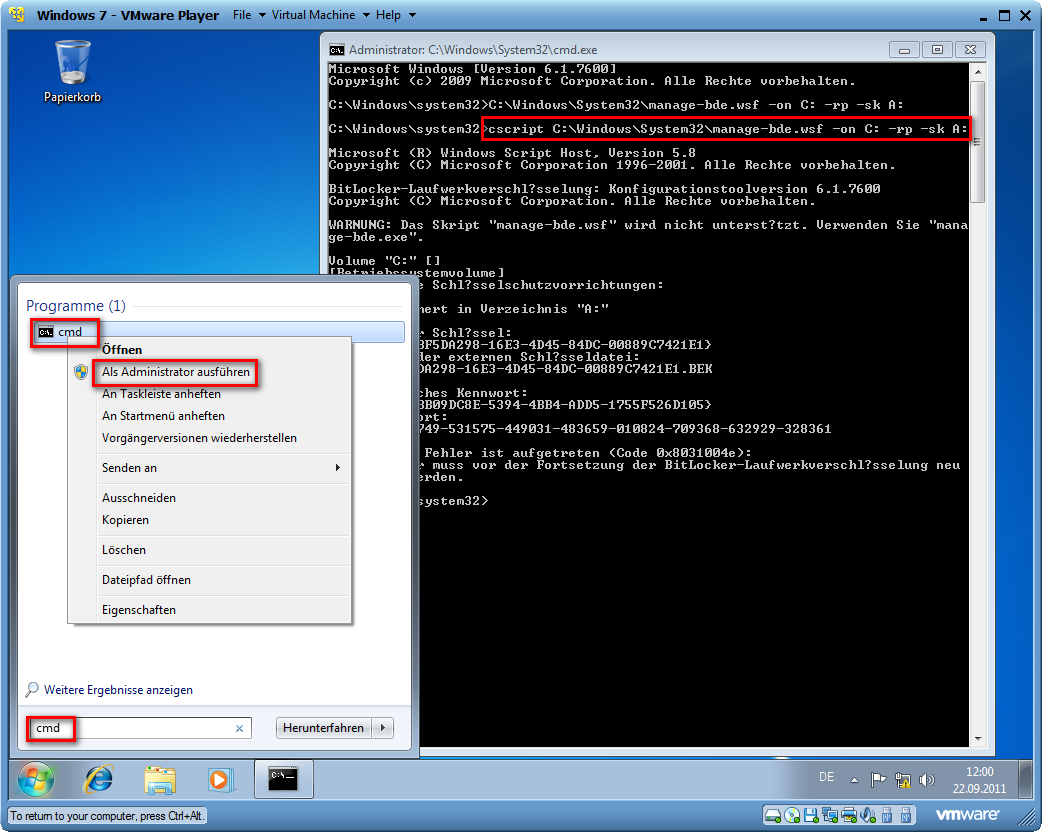Click the Windows Start orb
This screenshot has height=832, width=1042.
35,779
